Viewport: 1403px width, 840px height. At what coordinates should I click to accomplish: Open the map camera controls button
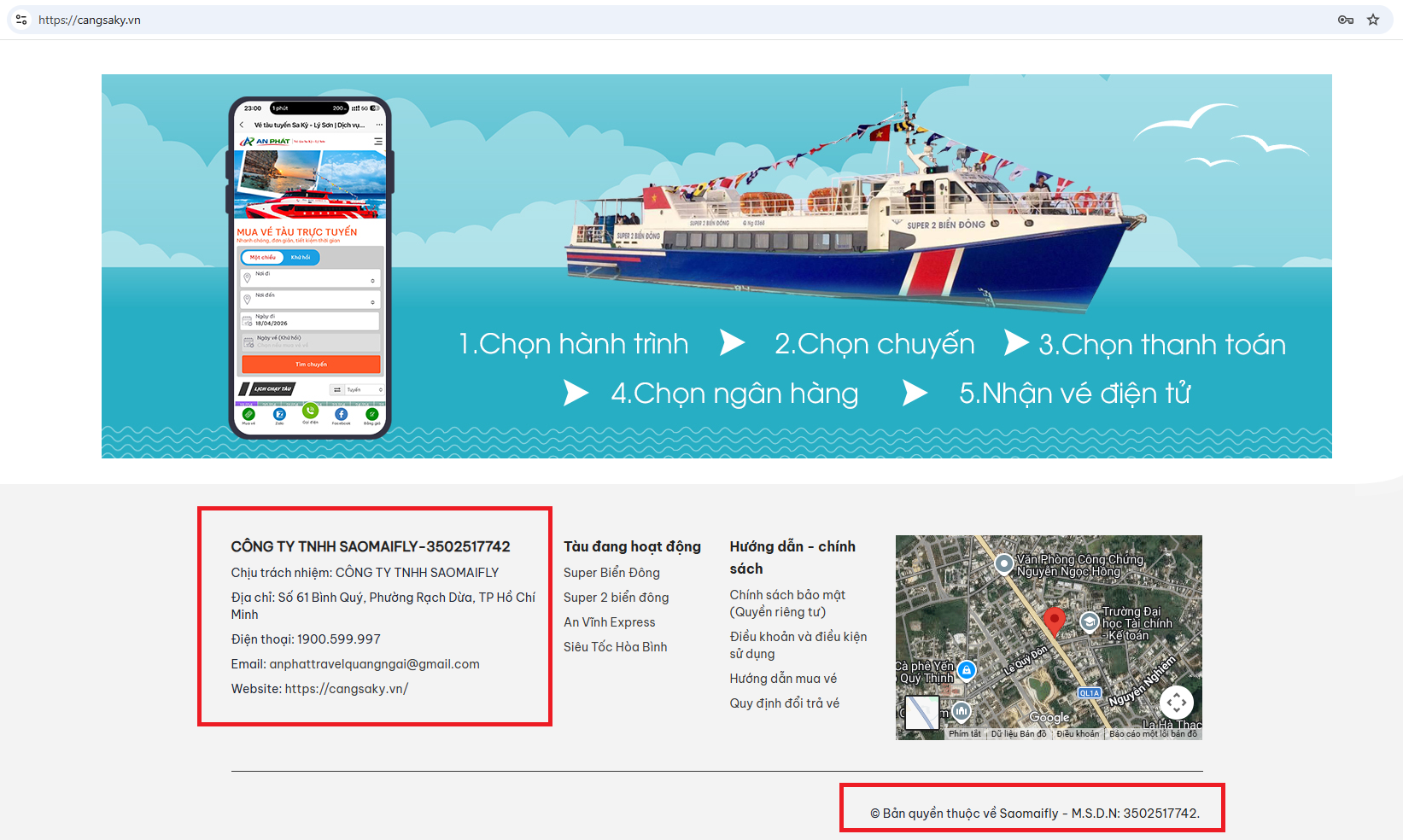pos(1177,703)
